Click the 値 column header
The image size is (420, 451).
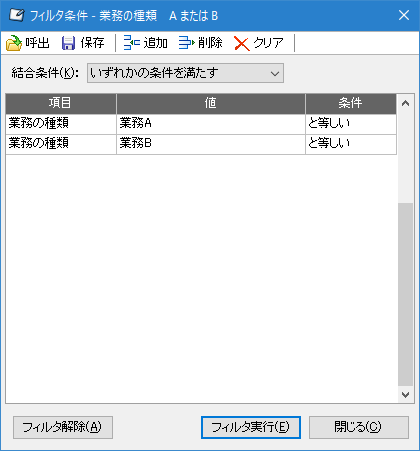tap(211, 104)
